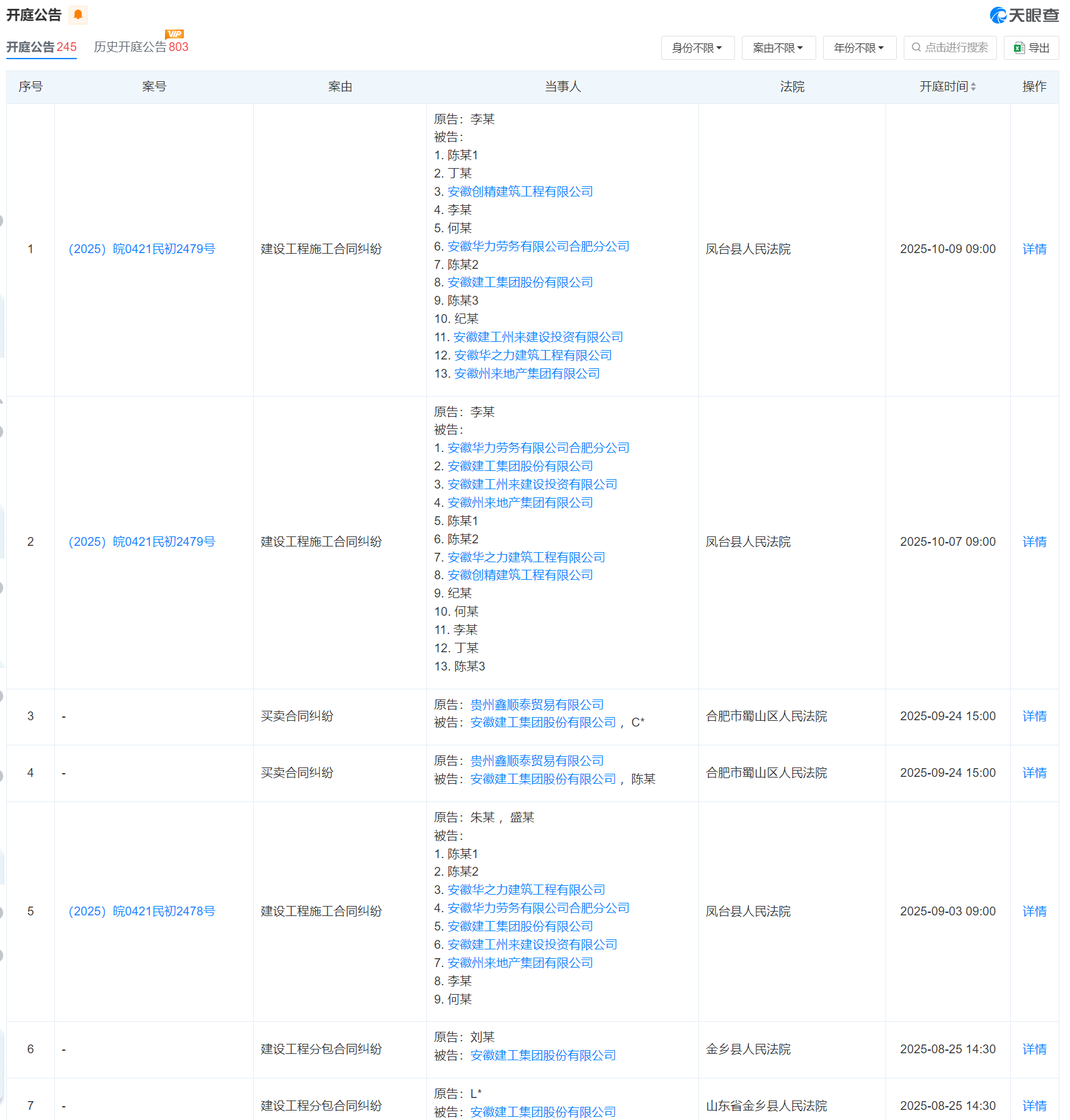Screen dimensions: 1070x1120
Task: Open case link (2025)皖0421民初2479号
Action: [x=142, y=249]
